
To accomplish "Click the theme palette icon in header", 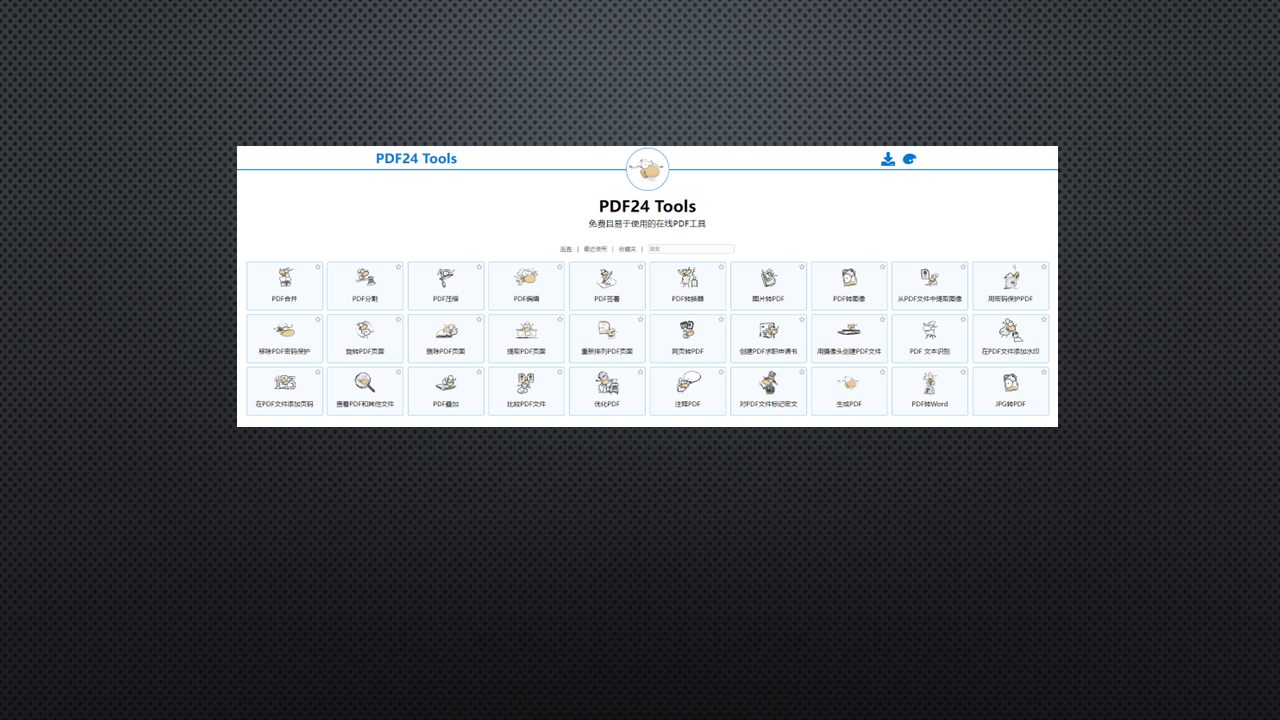I will [x=909, y=159].
